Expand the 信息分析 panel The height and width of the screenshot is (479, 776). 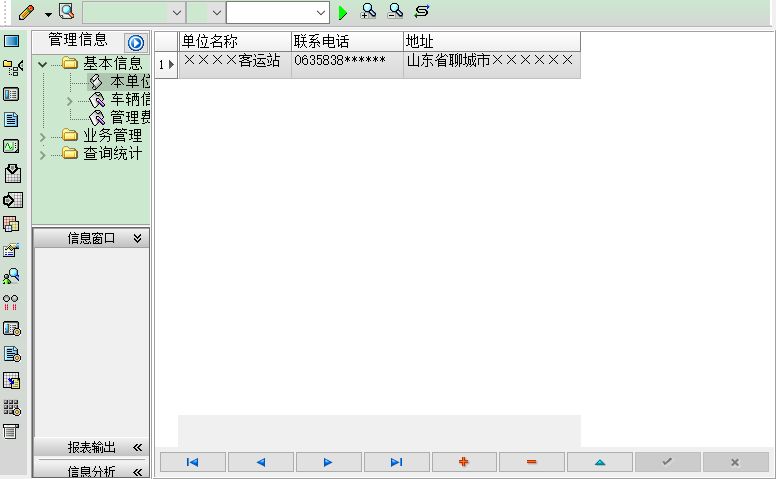(138, 472)
